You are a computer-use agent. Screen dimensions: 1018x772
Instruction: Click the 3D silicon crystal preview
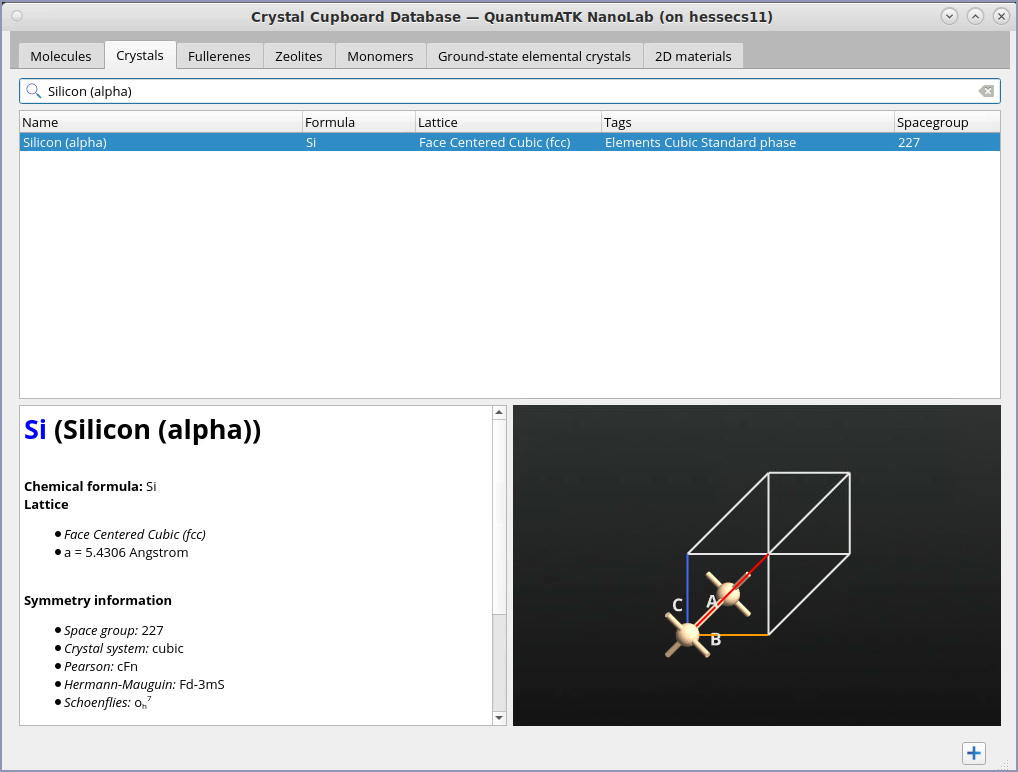756,565
